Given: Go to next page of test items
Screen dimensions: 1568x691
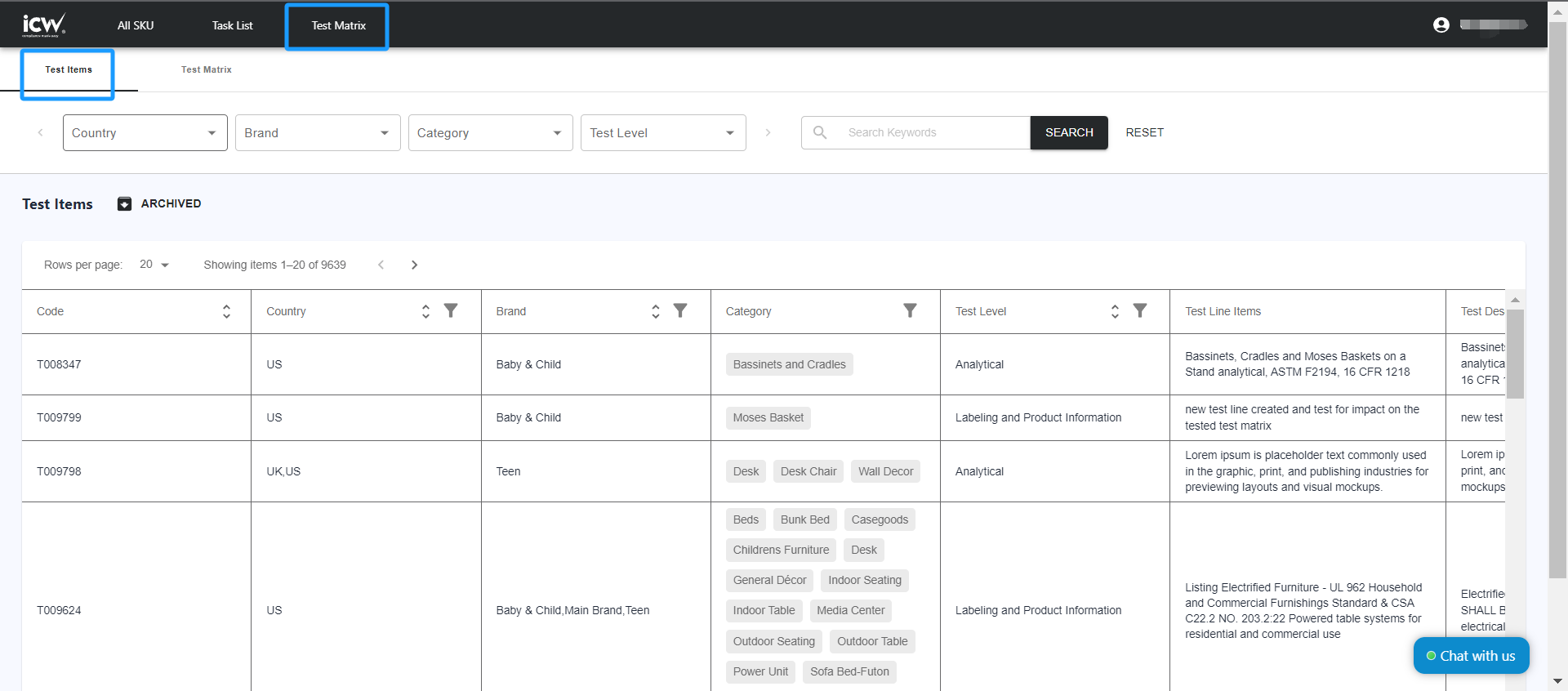Looking at the screenshot, I should [x=414, y=265].
